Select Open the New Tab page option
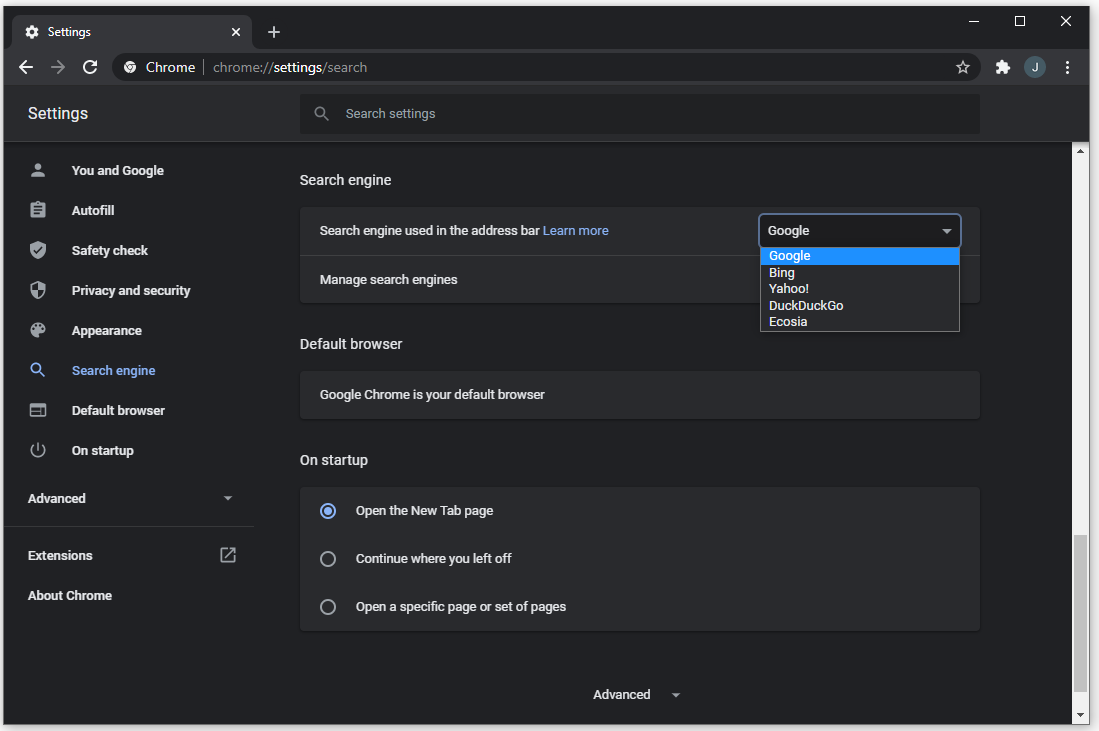1099x731 pixels. [x=328, y=511]
